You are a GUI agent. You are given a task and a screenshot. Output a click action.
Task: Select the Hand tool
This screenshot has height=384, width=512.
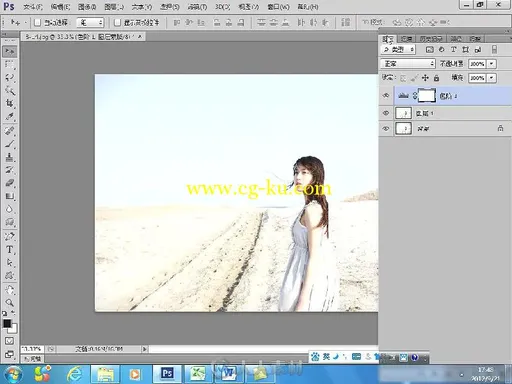tap(10, 290)
